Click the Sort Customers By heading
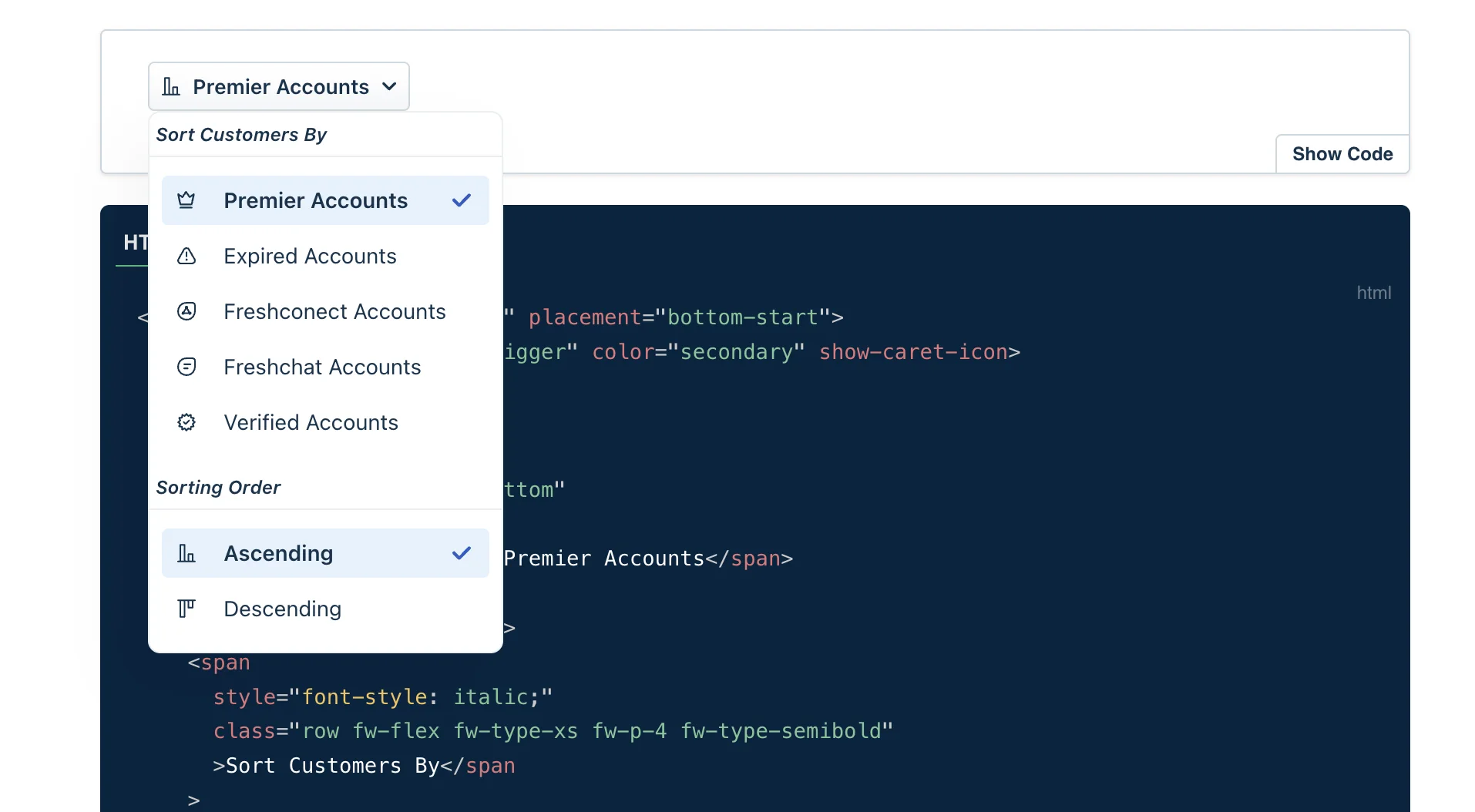1475x812 pixels. click(241, 135)
